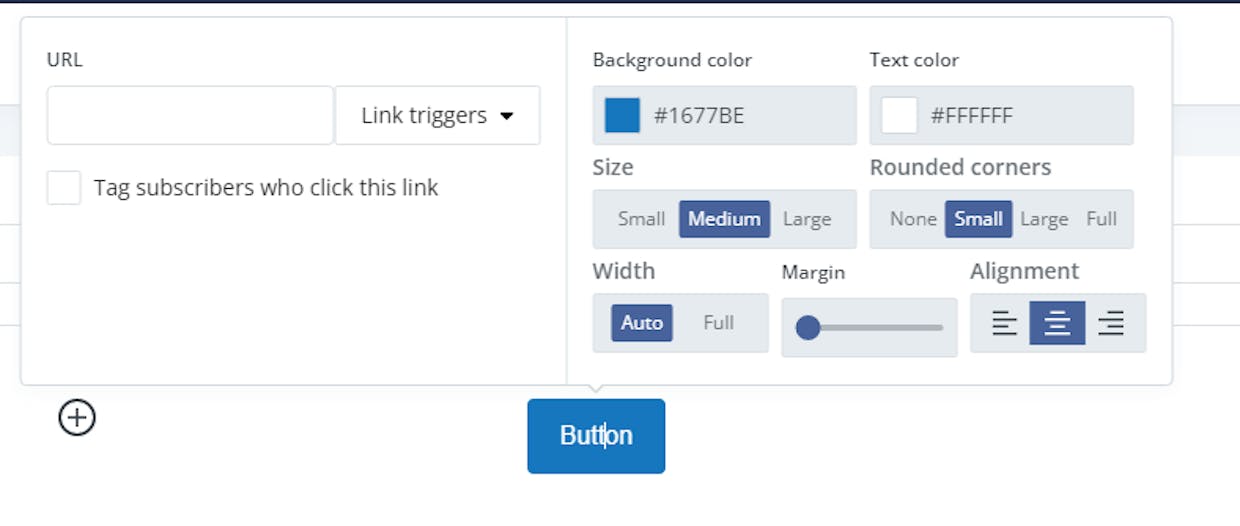The image size is (1240, 526).
Task: Click the circled plus add-block icon
Action: (x=77, y=417)
